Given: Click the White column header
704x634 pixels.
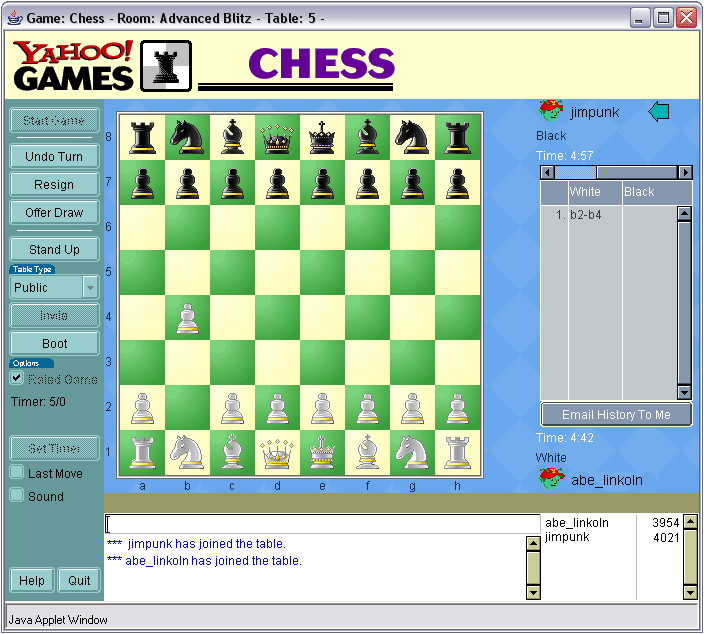Looking at the screenshot, I should (595, 193).
